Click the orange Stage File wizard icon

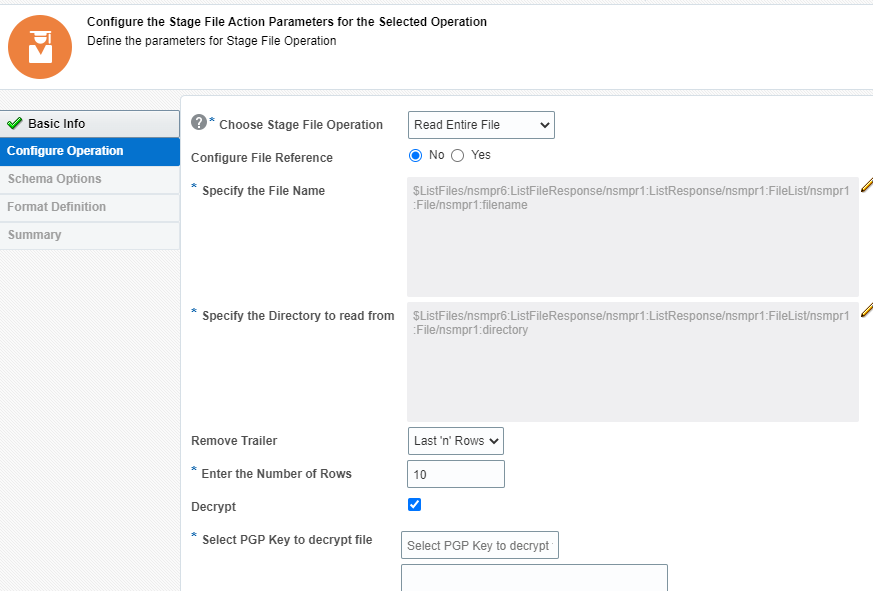40,47
